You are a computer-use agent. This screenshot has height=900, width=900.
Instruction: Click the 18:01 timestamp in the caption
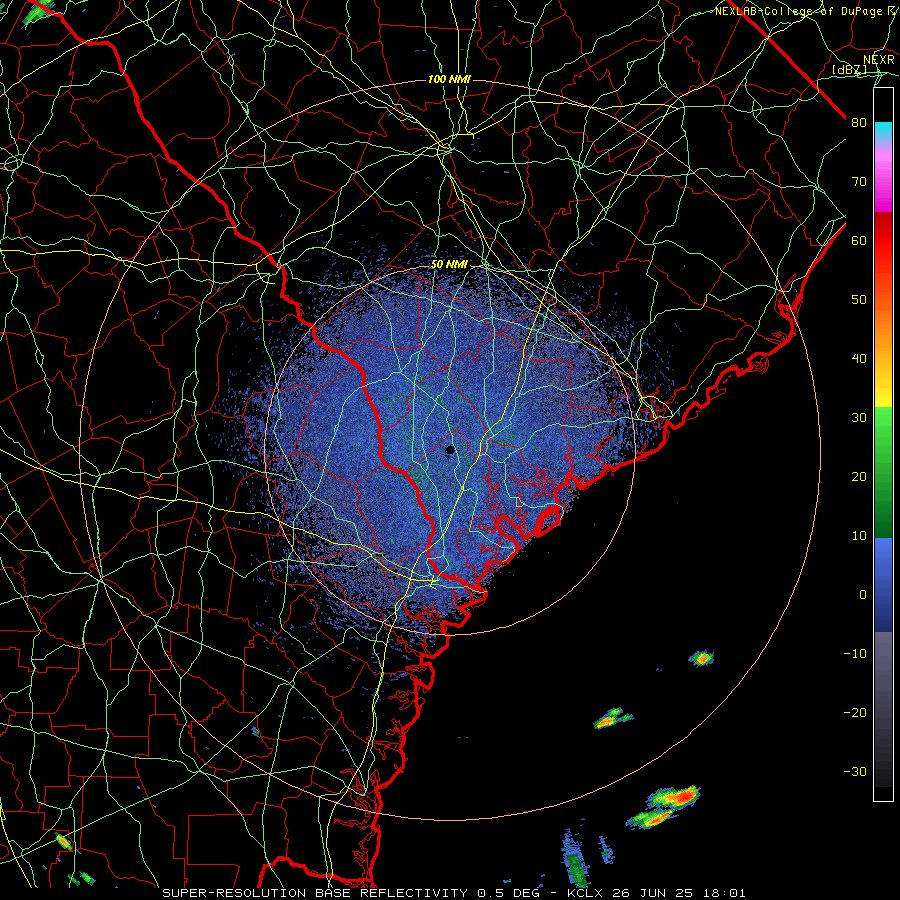point(726,893)
